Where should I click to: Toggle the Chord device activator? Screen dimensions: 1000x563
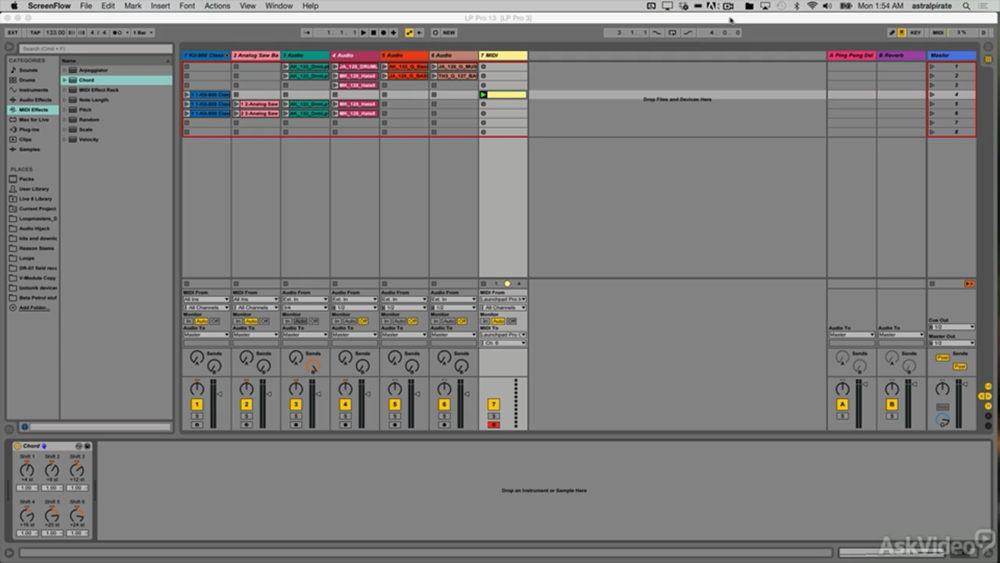click(x=17, y=446)
